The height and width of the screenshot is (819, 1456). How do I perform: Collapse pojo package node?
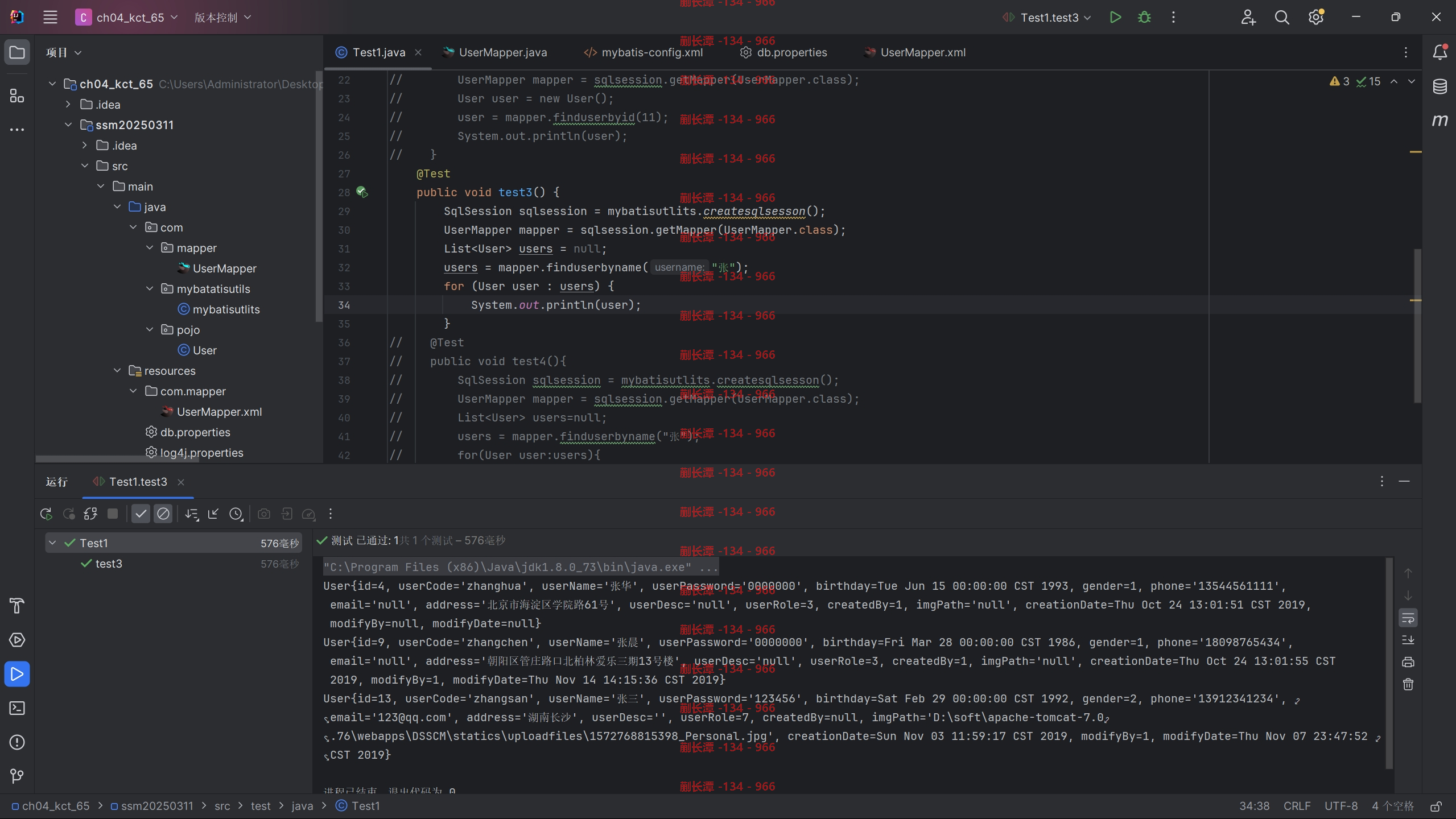[150, 329]
